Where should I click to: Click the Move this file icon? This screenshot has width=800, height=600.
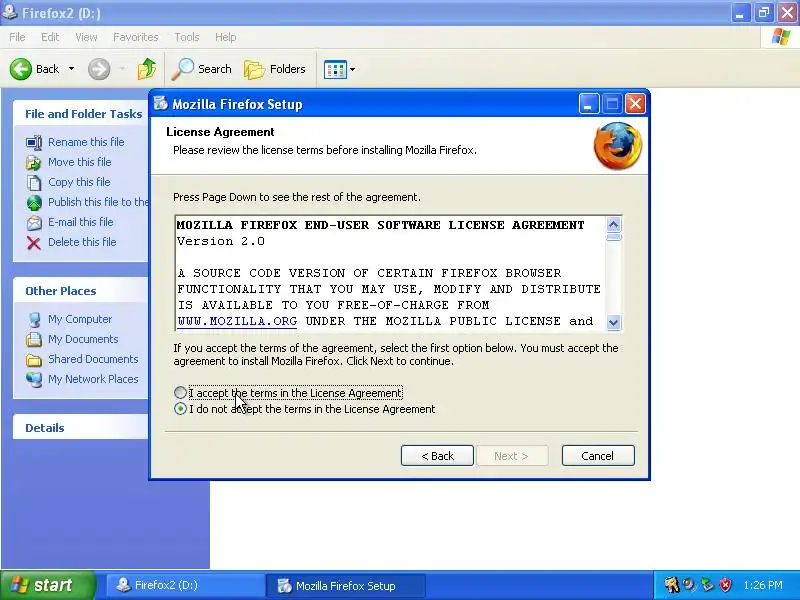pyautogui.click(x=34, y=162)
